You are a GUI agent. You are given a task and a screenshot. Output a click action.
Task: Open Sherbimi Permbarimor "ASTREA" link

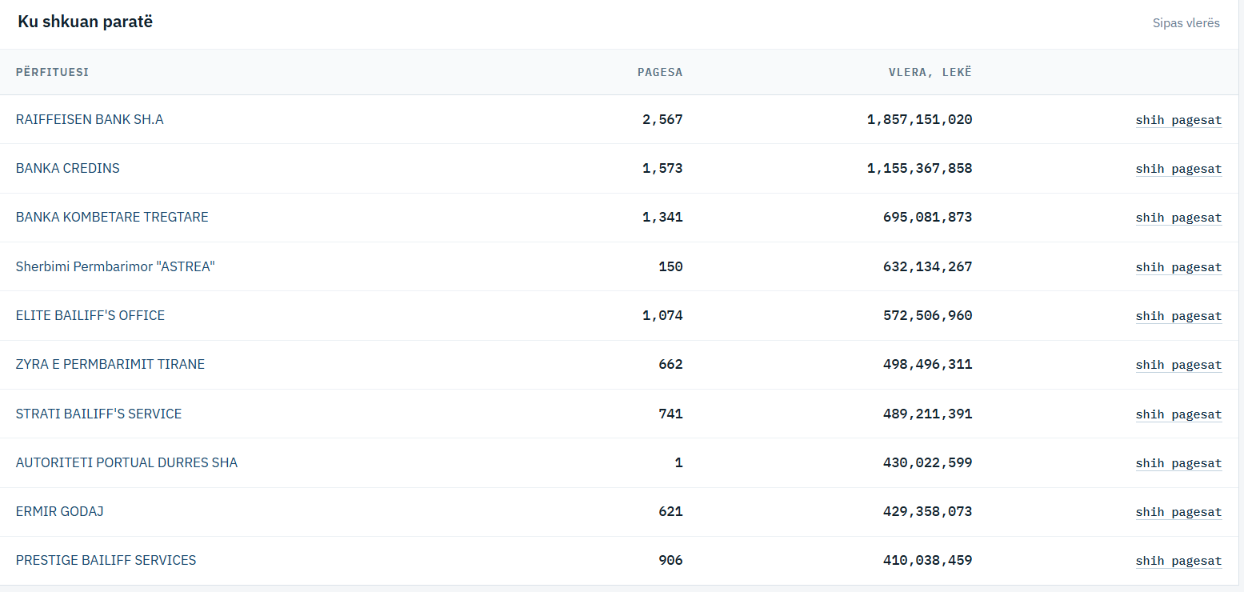tap(116, 267)
